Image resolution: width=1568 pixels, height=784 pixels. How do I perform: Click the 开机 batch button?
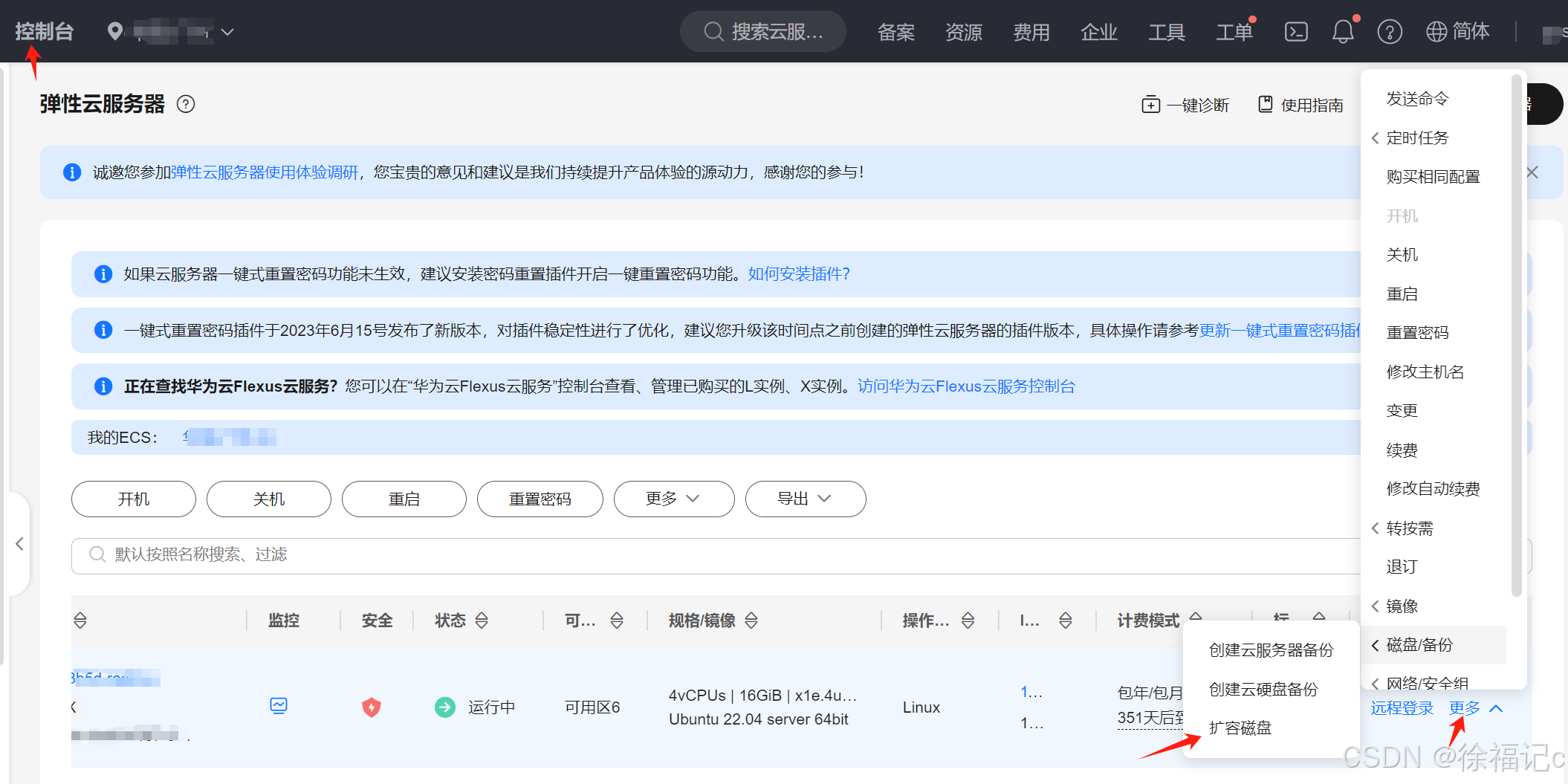(x=134, y=499)
